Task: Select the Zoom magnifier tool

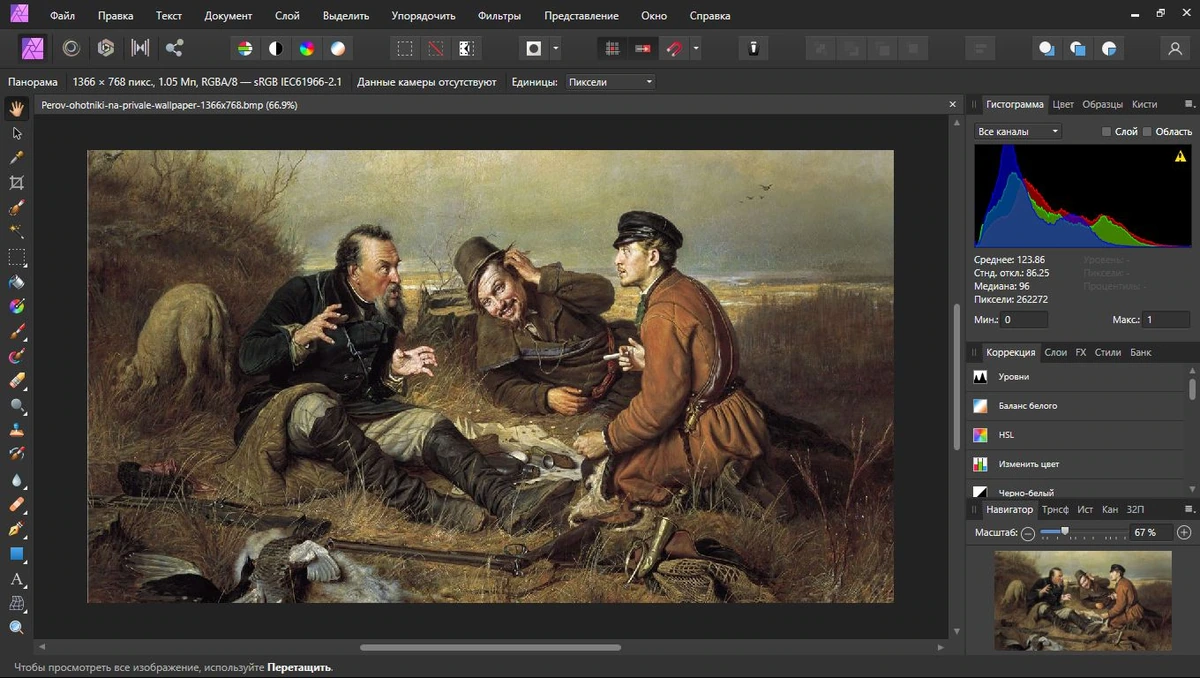Action: (x=16, y=627)
